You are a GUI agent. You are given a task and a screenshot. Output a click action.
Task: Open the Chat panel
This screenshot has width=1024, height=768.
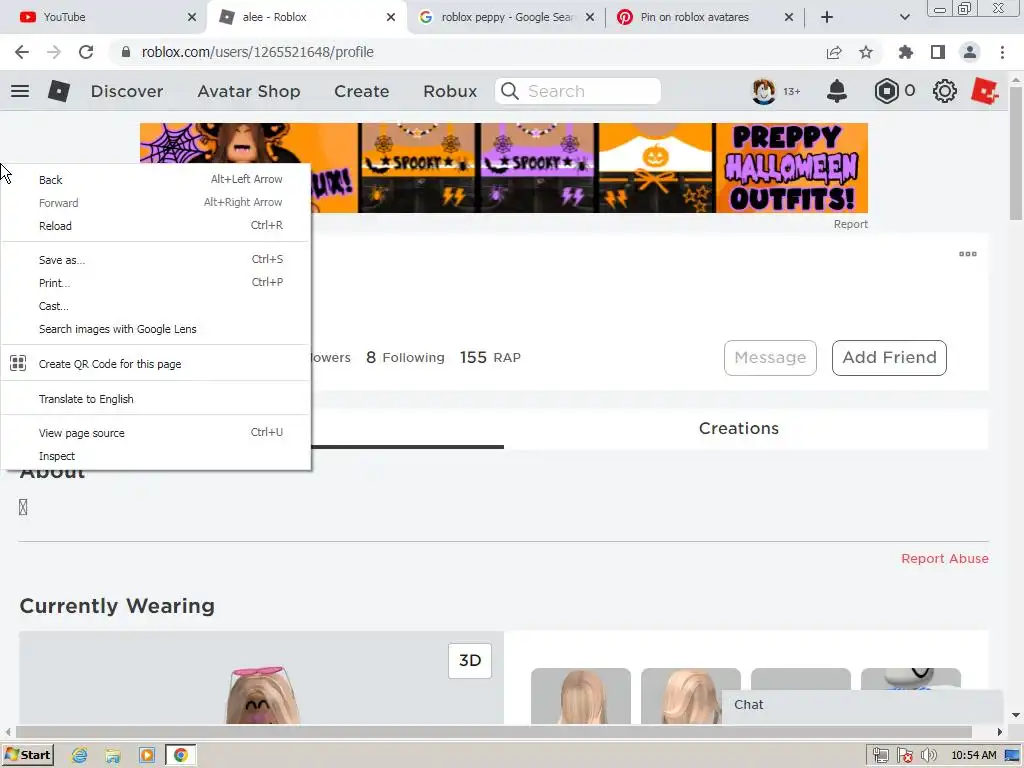point(862,705)
